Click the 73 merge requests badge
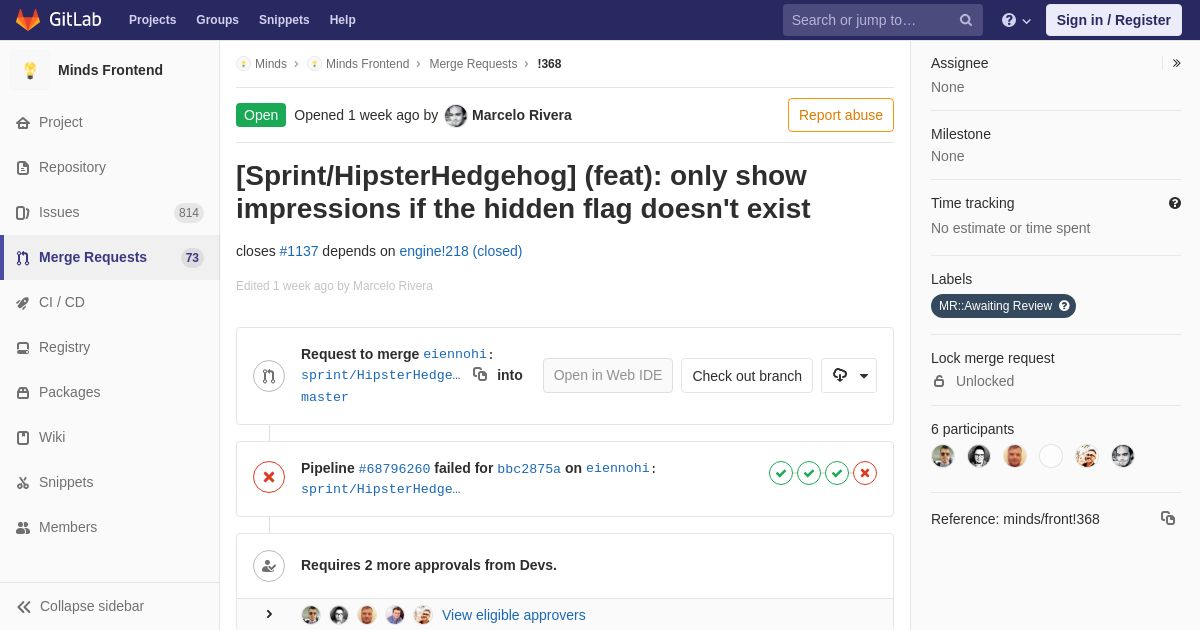 [x=192, y=258]
